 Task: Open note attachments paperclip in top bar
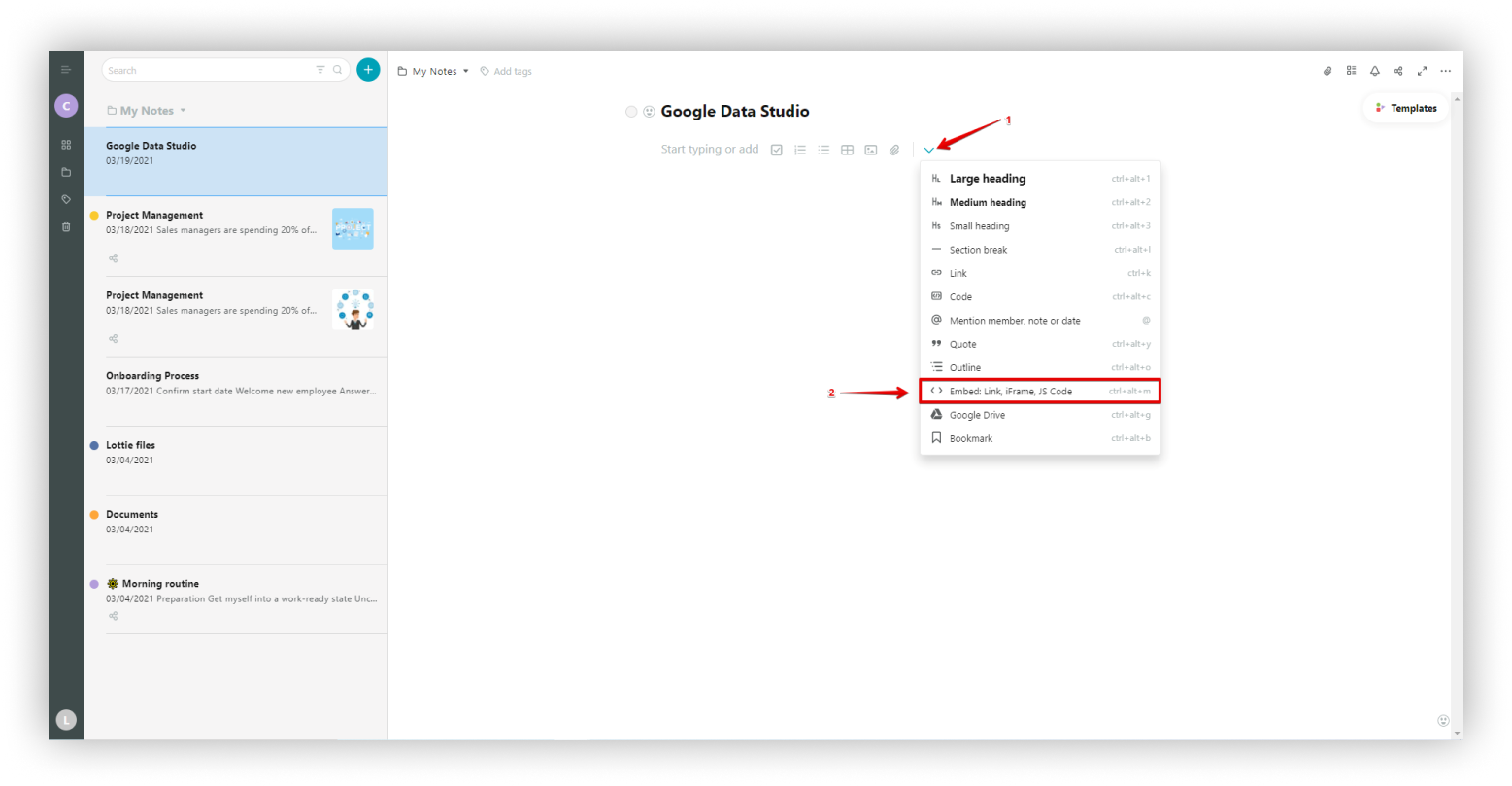(1327, 71)
